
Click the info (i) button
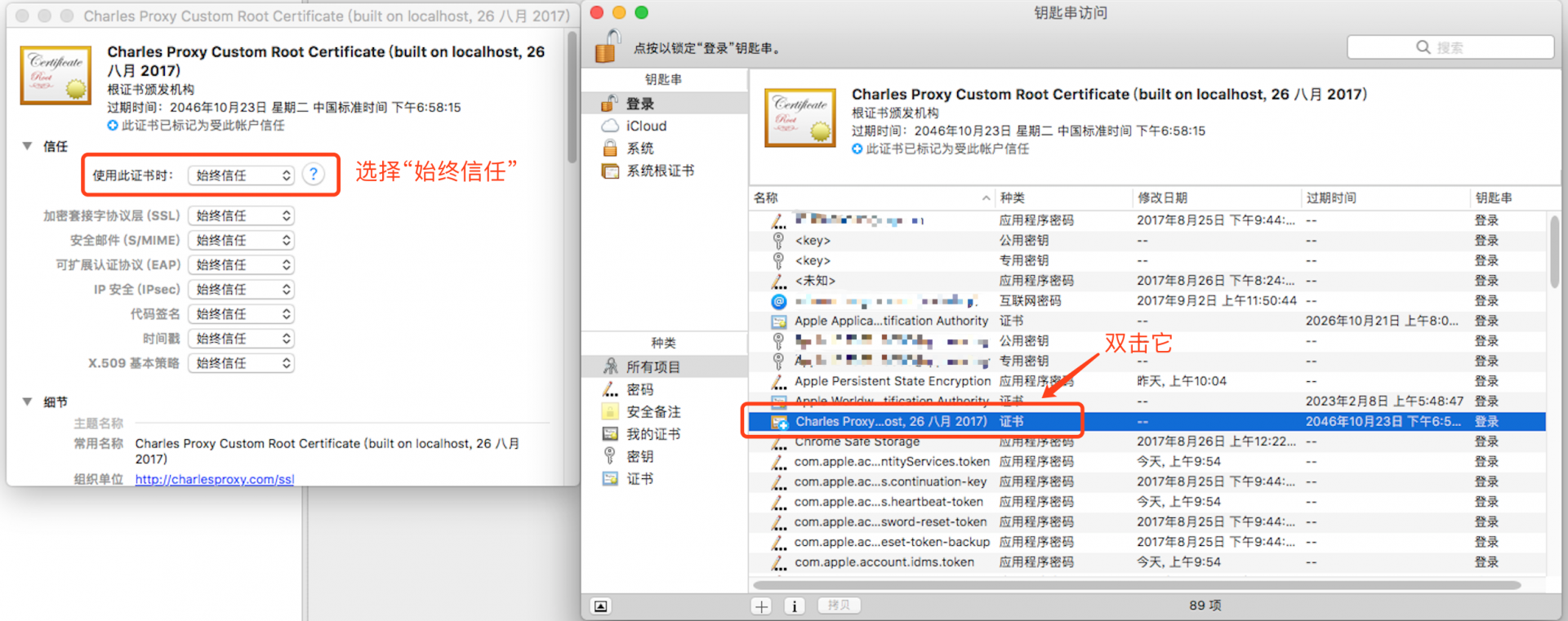tap(795, 605)
